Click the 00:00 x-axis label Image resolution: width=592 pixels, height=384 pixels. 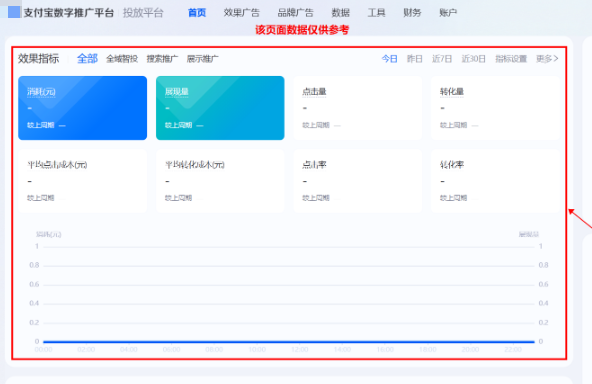pos(43,350)
